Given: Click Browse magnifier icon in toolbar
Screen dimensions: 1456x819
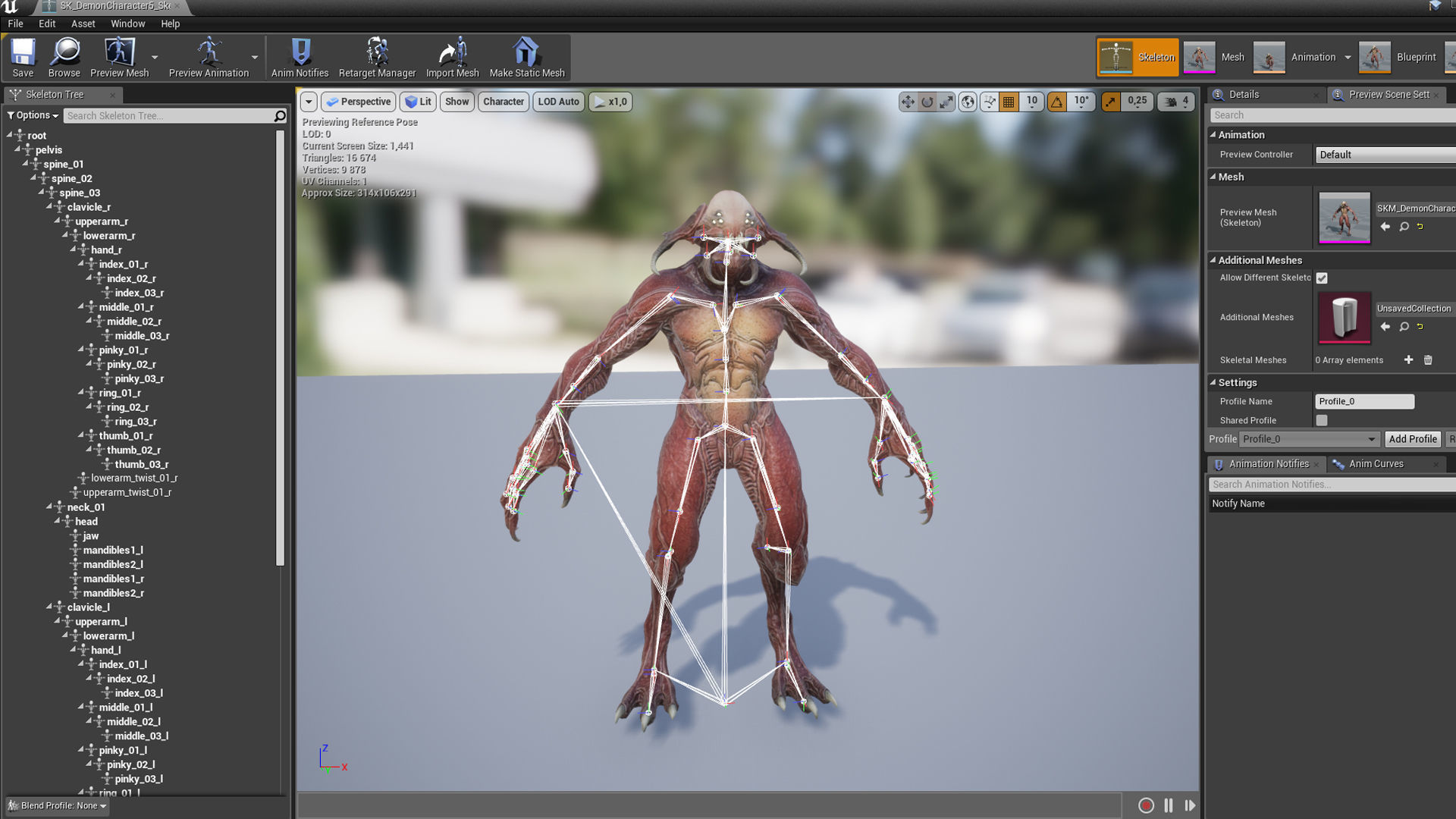Looking at the screenshot, I should [x=64, y=58].
